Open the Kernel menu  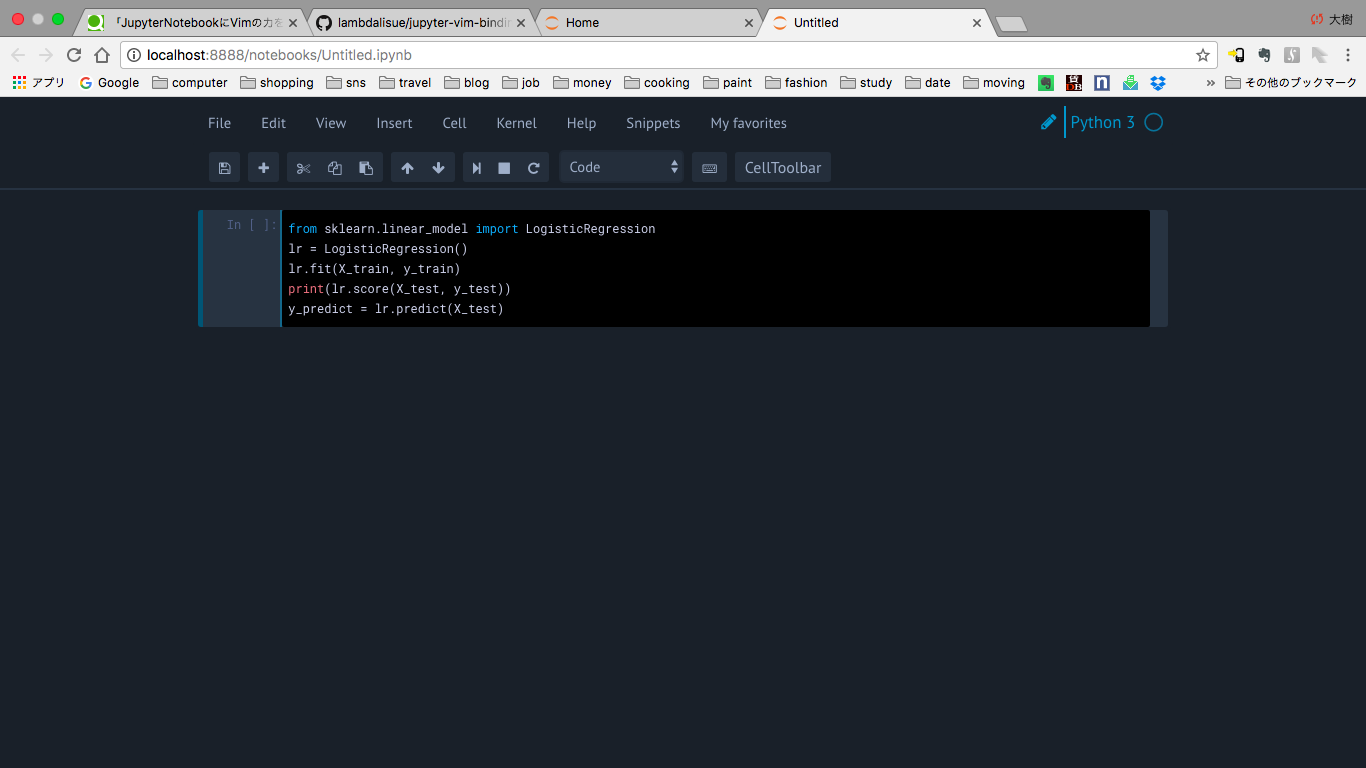(x=516, y=123)
